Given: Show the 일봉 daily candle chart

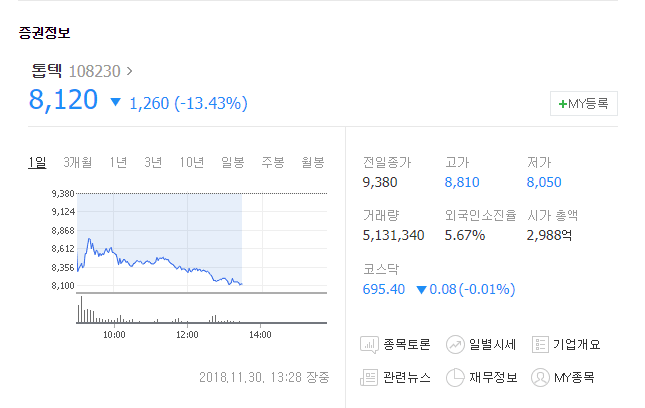Looking at the screenshot, I should [x=233, y=162].
